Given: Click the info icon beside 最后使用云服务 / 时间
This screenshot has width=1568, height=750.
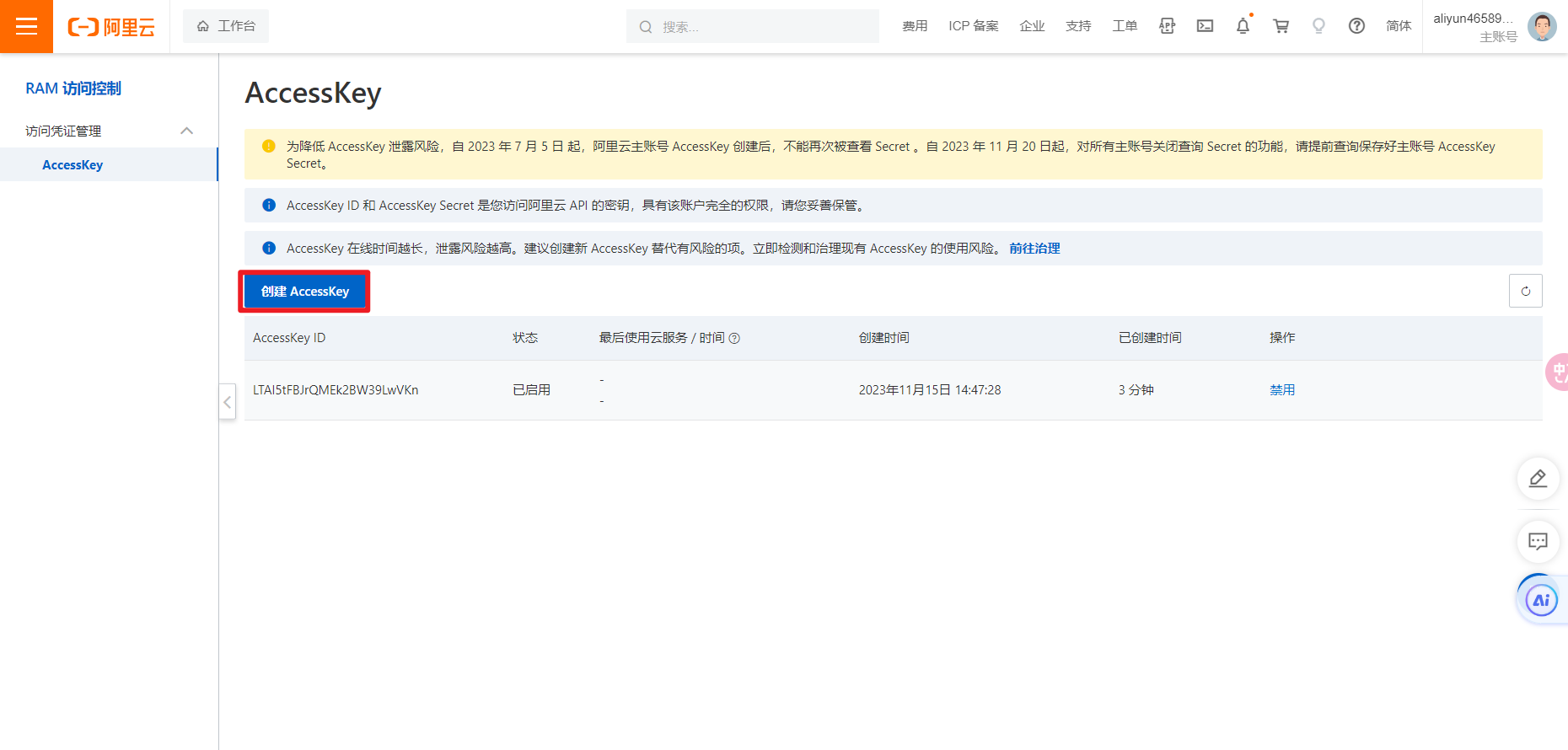Looking at the screenshot, I should click(734, 338).
